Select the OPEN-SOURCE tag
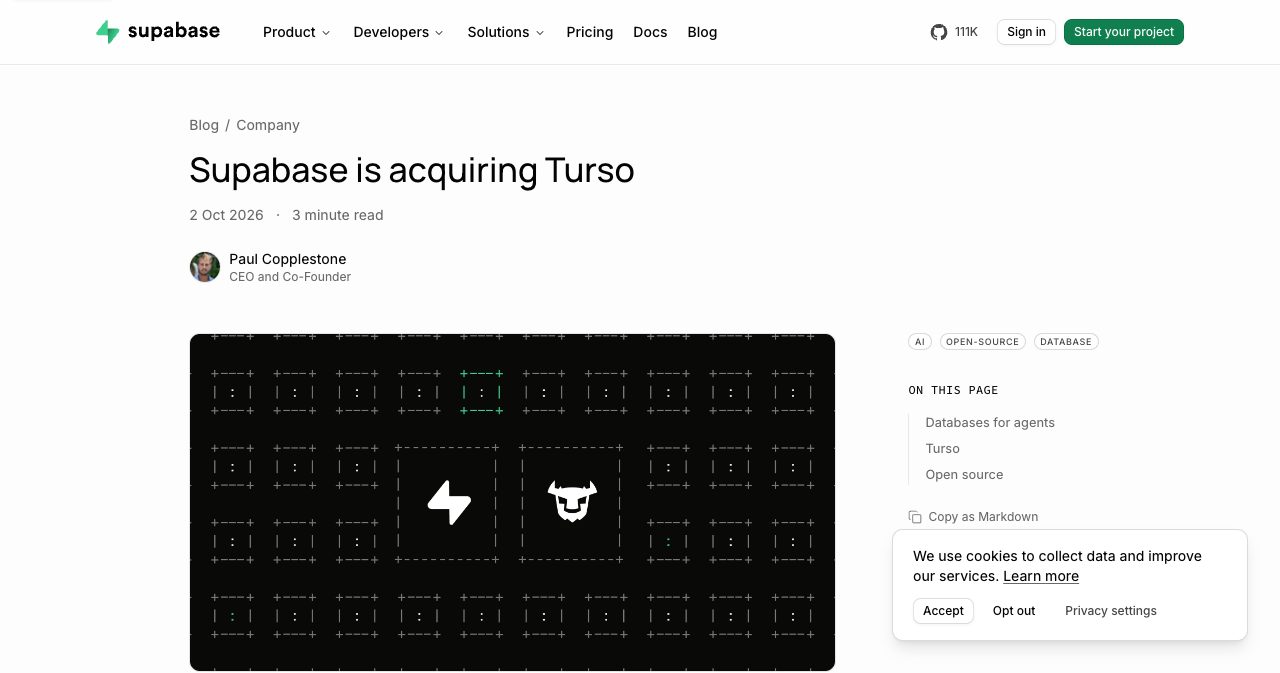The width and height of the screenshot is (1280, 673). tap(983, 342)
